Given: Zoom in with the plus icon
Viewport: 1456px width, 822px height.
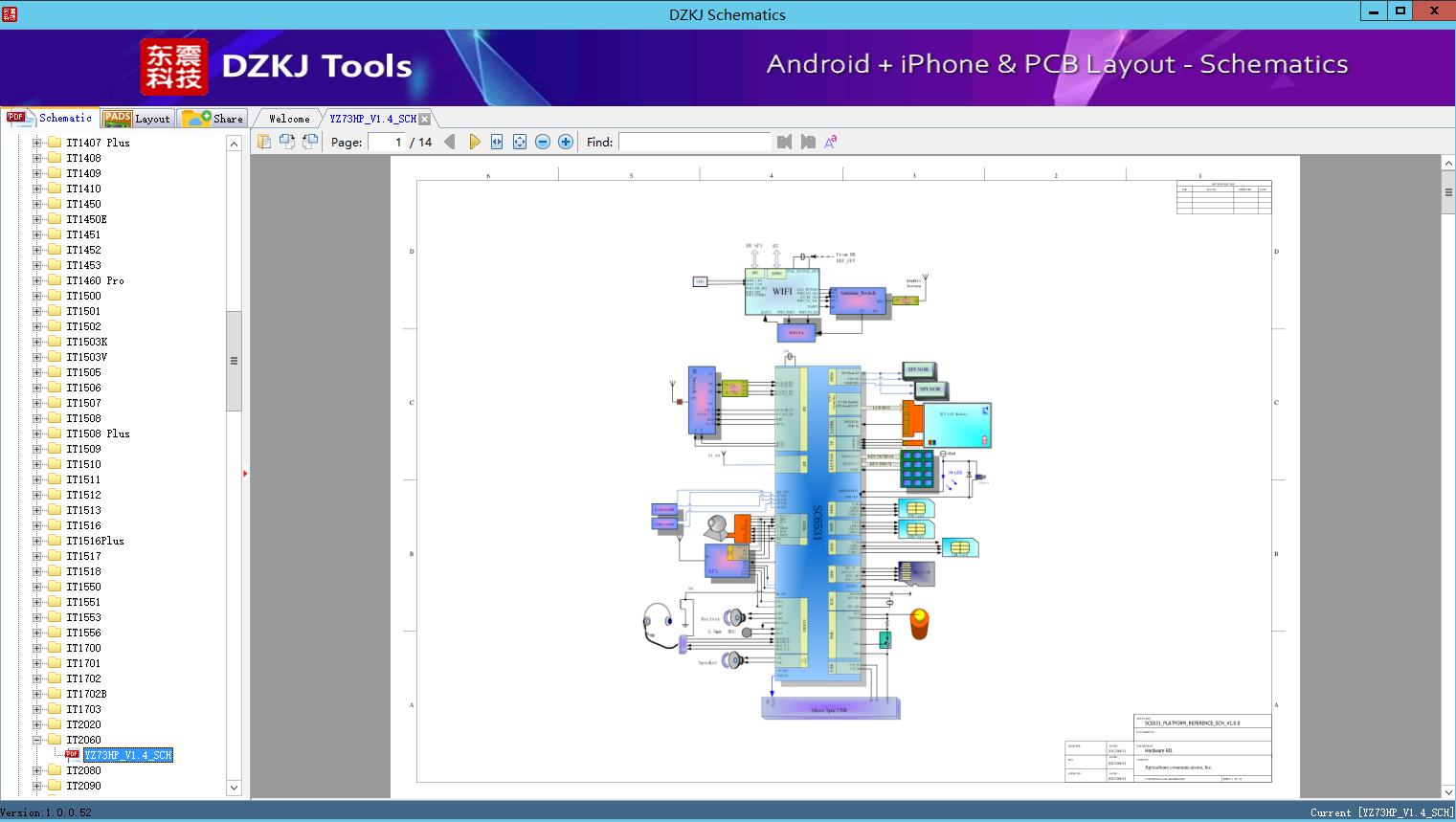Looking at the screenshot, I should 566,142.
